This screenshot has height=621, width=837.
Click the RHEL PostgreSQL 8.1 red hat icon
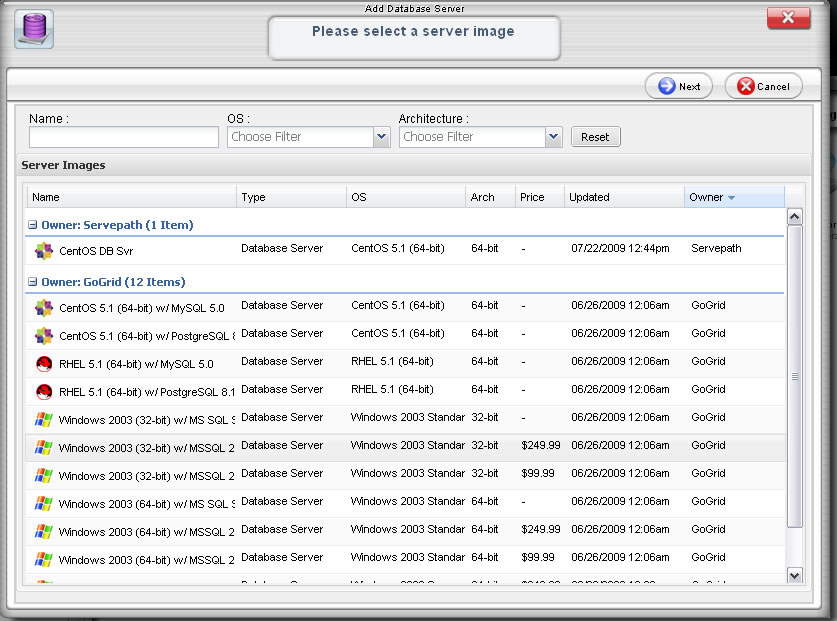click(x=43, y=392)
